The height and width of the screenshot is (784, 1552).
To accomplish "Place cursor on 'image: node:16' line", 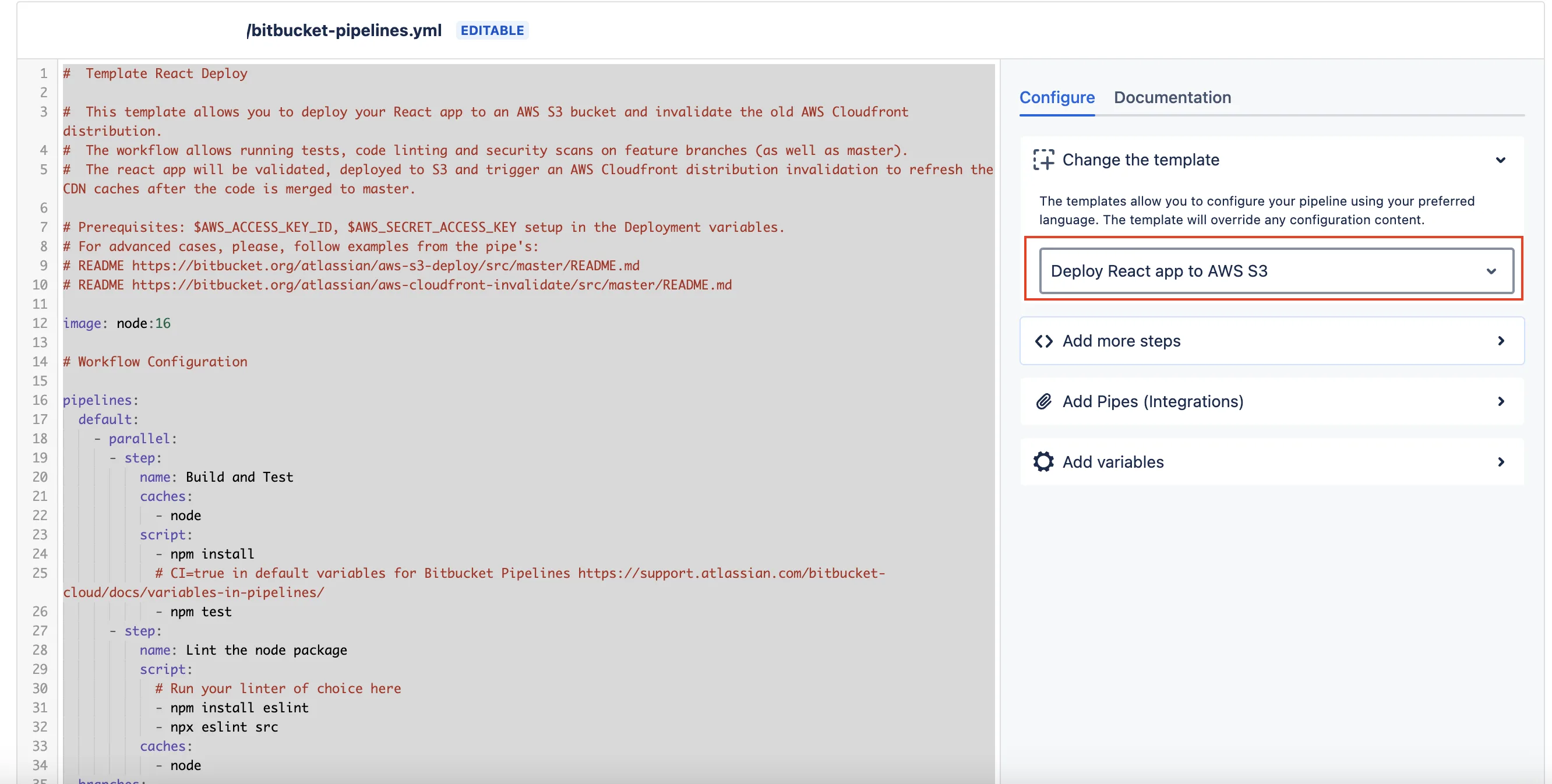I will (x=117, y=323).
